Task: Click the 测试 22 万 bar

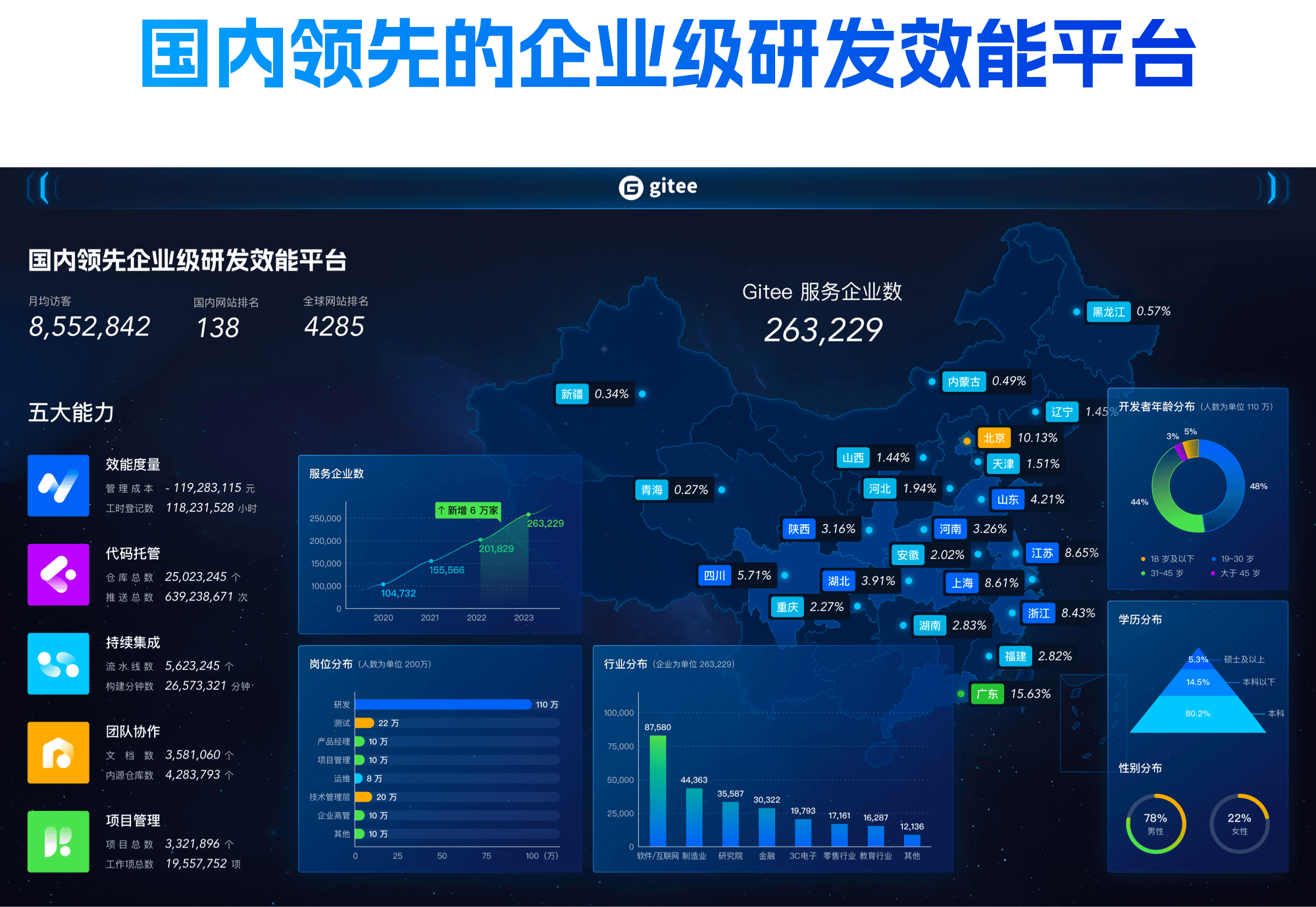Action: point(365,723)
